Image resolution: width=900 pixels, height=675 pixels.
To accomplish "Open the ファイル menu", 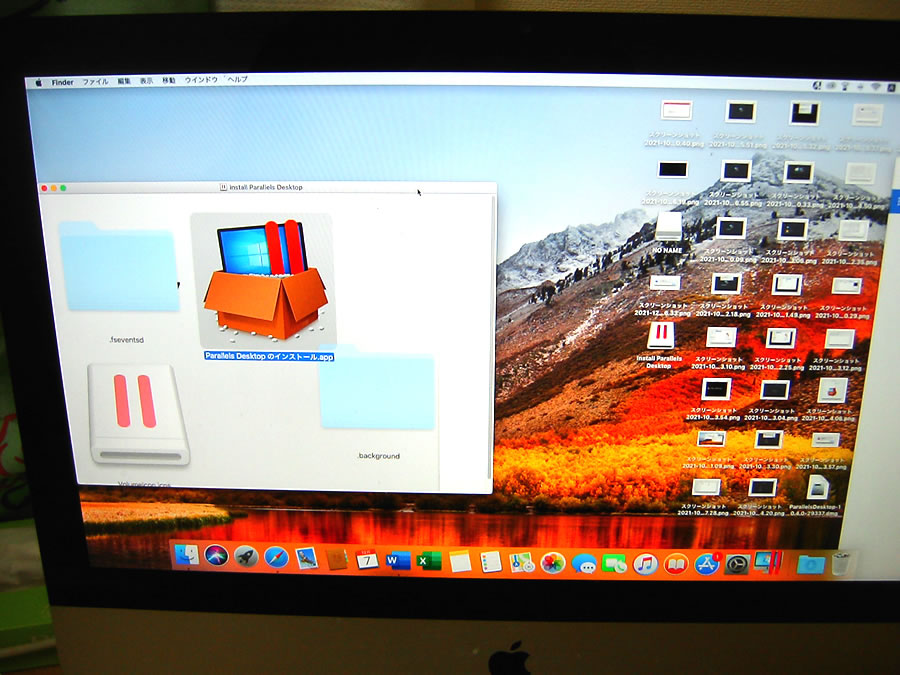I will [x=95, y=82].
